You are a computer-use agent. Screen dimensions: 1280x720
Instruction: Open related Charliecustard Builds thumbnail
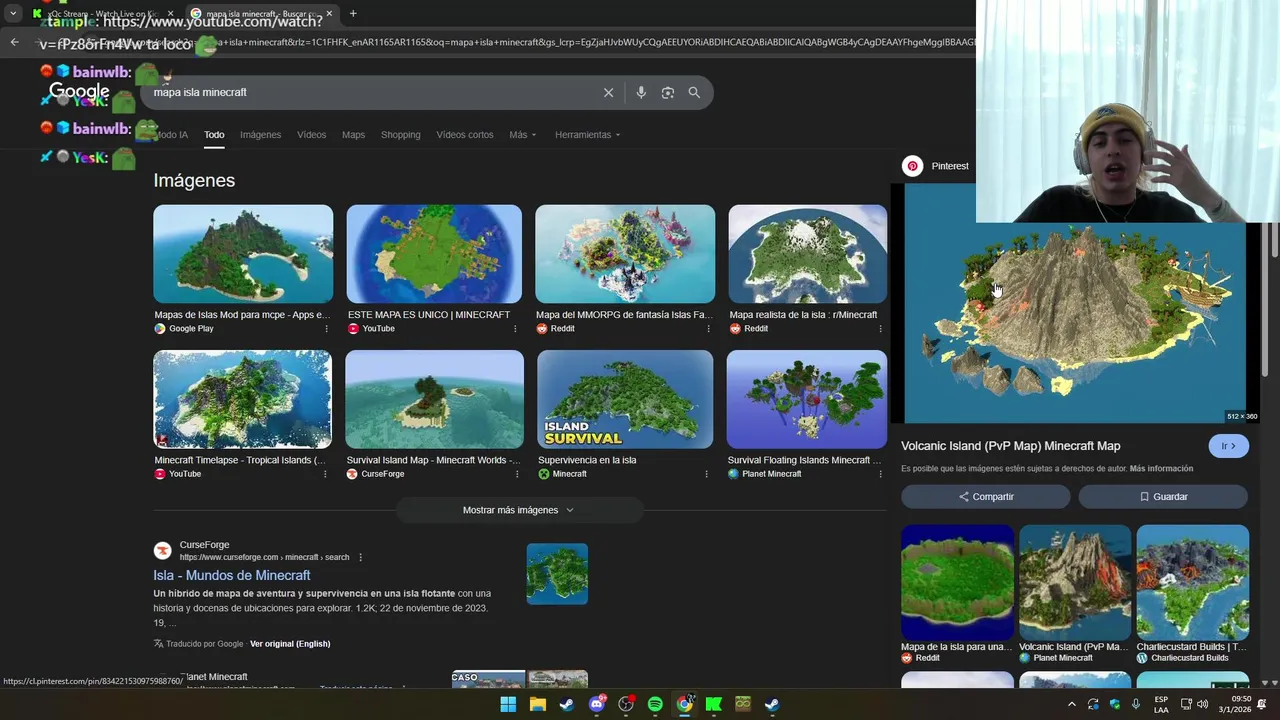(x=1192, y=582)
